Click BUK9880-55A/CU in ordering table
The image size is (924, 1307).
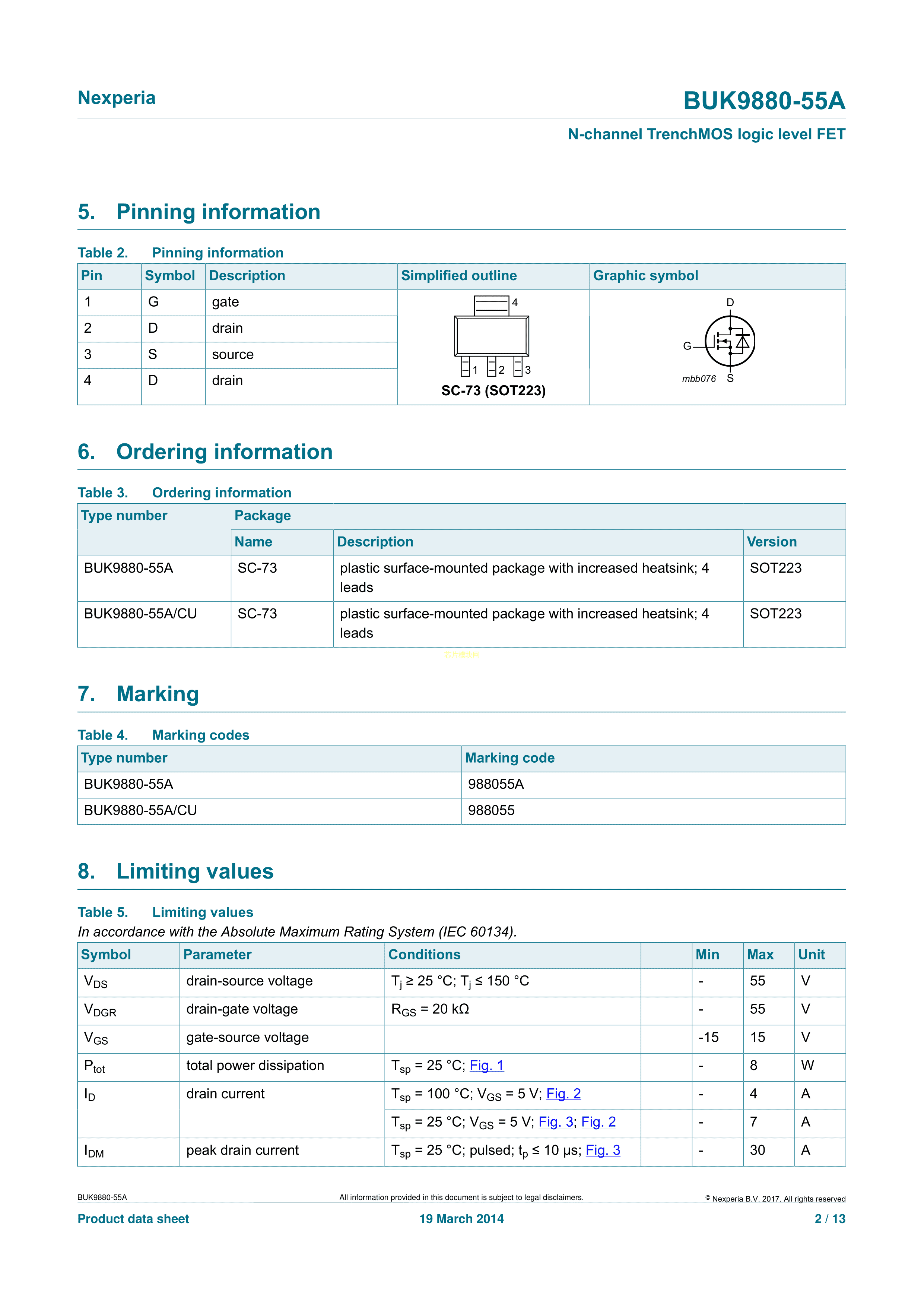point(140,614)
